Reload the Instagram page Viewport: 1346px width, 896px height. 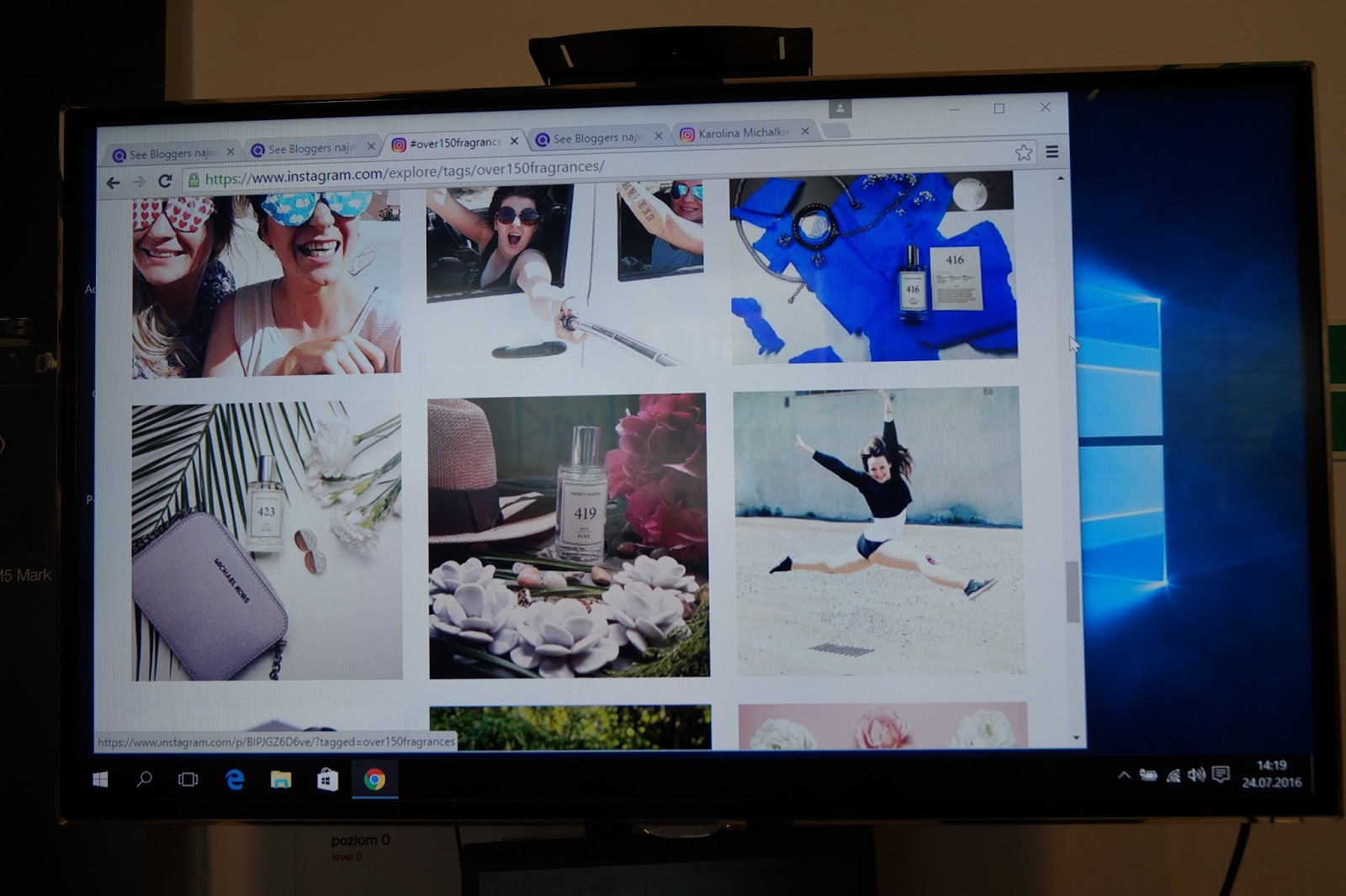(165, 181)
